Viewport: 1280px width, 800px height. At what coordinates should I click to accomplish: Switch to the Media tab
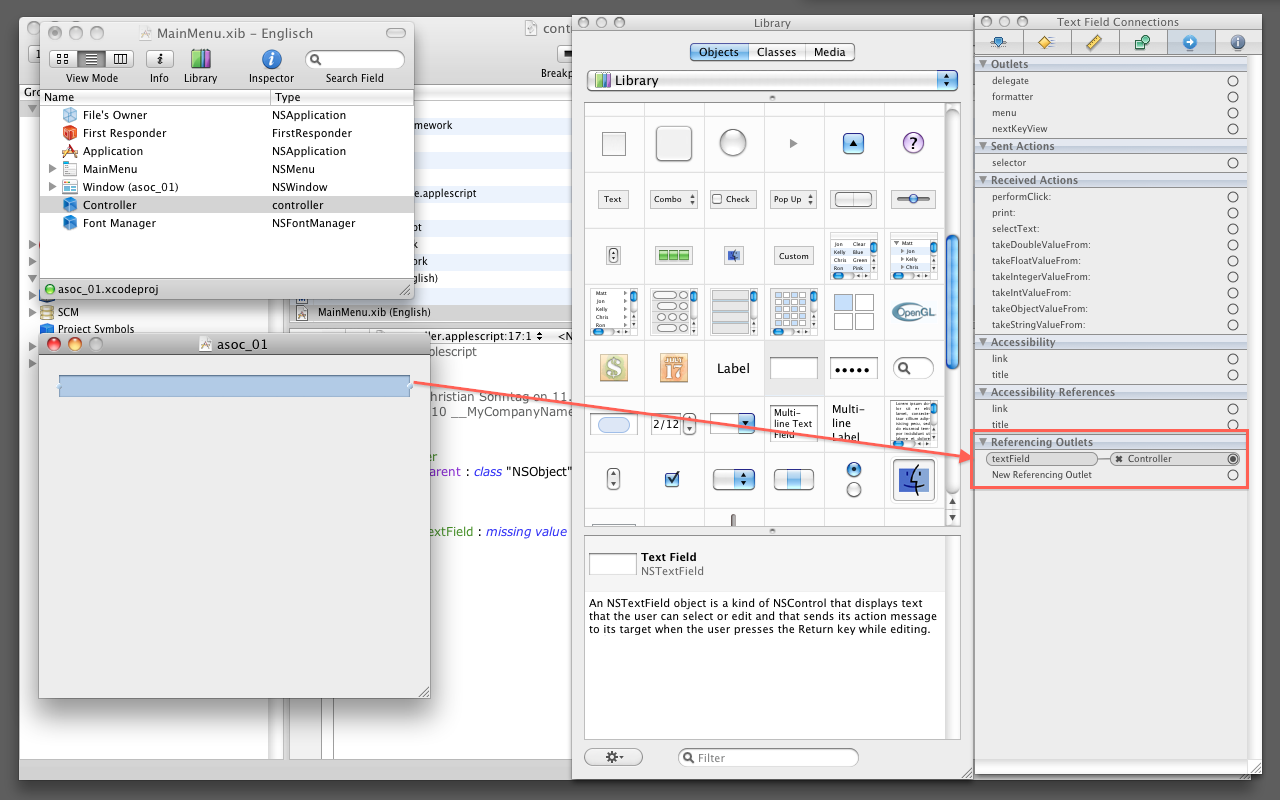(829, 52)
